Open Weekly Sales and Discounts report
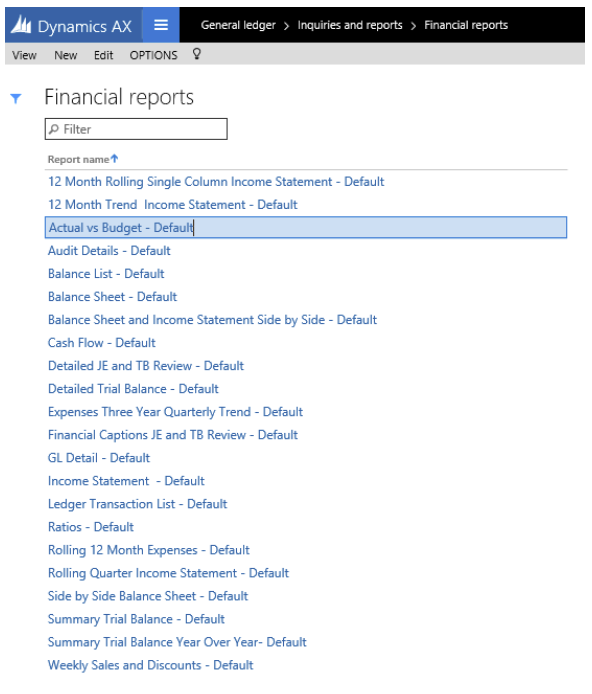 coord(150,665)
